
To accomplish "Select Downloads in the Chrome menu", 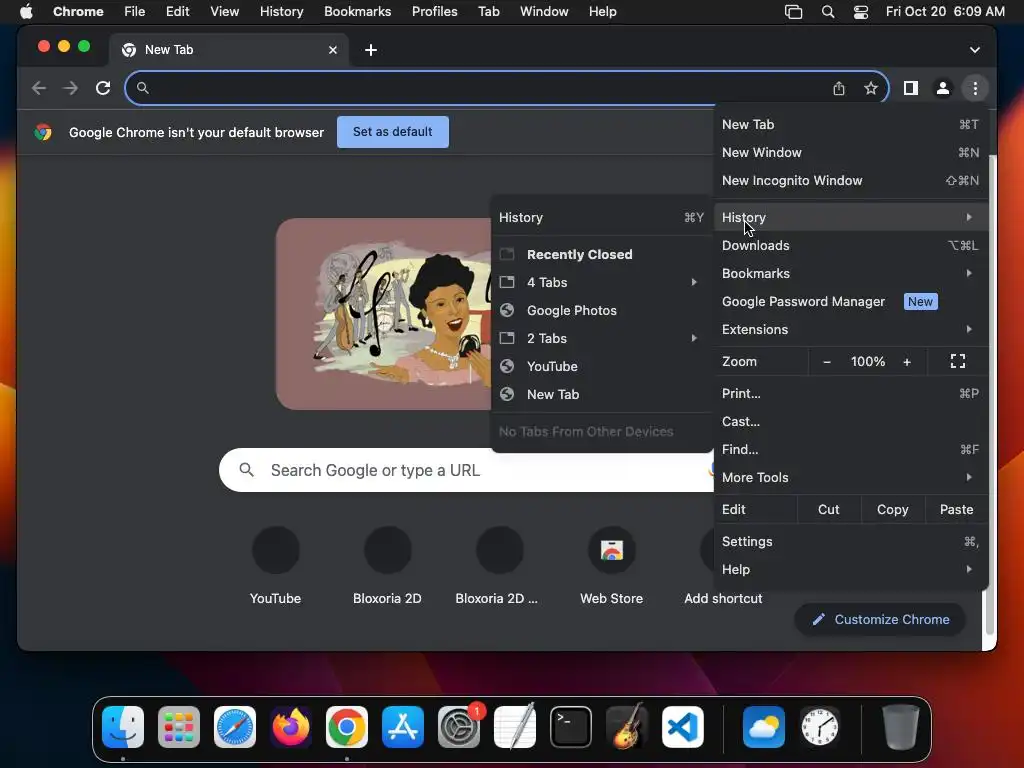I will tap(850, 246).
